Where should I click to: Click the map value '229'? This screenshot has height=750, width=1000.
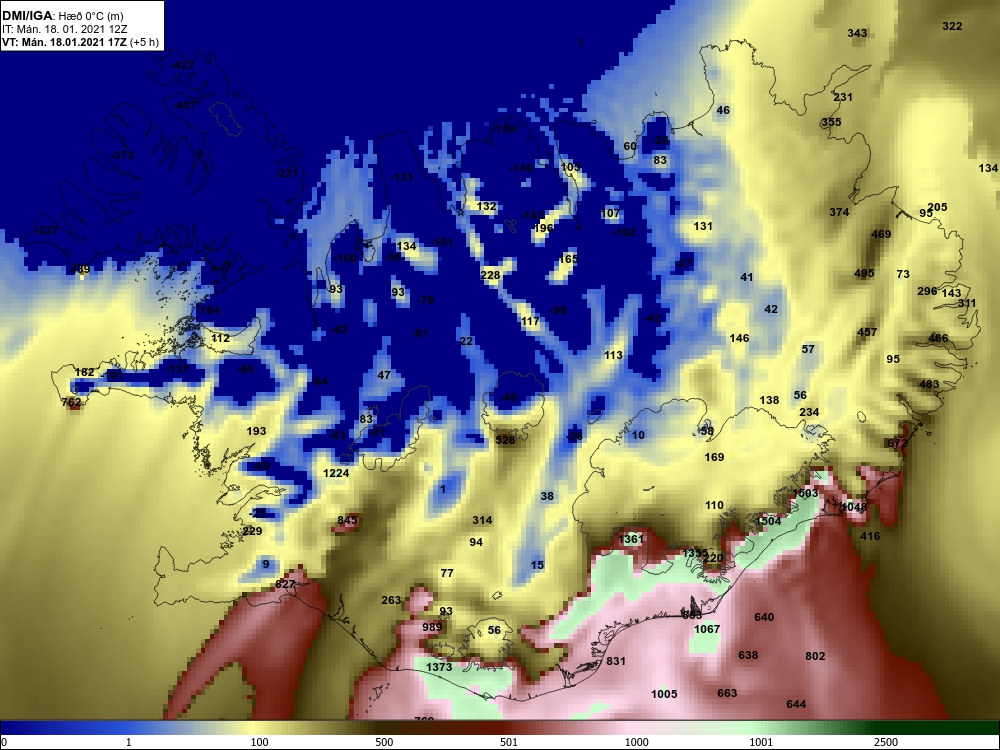pos(253,532)
